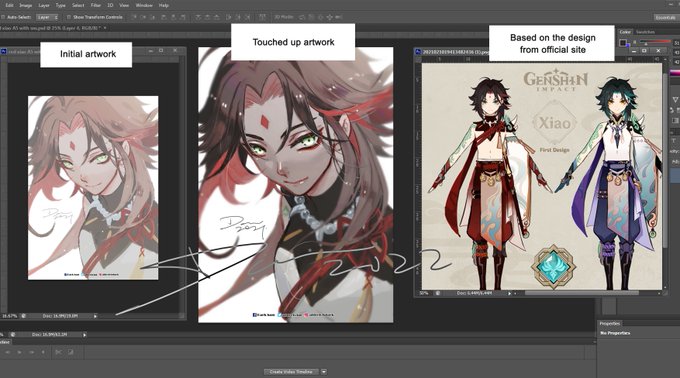680x378 pixels.
Task: Open the Auto-Select Layer dropdown
Action: 47,17
